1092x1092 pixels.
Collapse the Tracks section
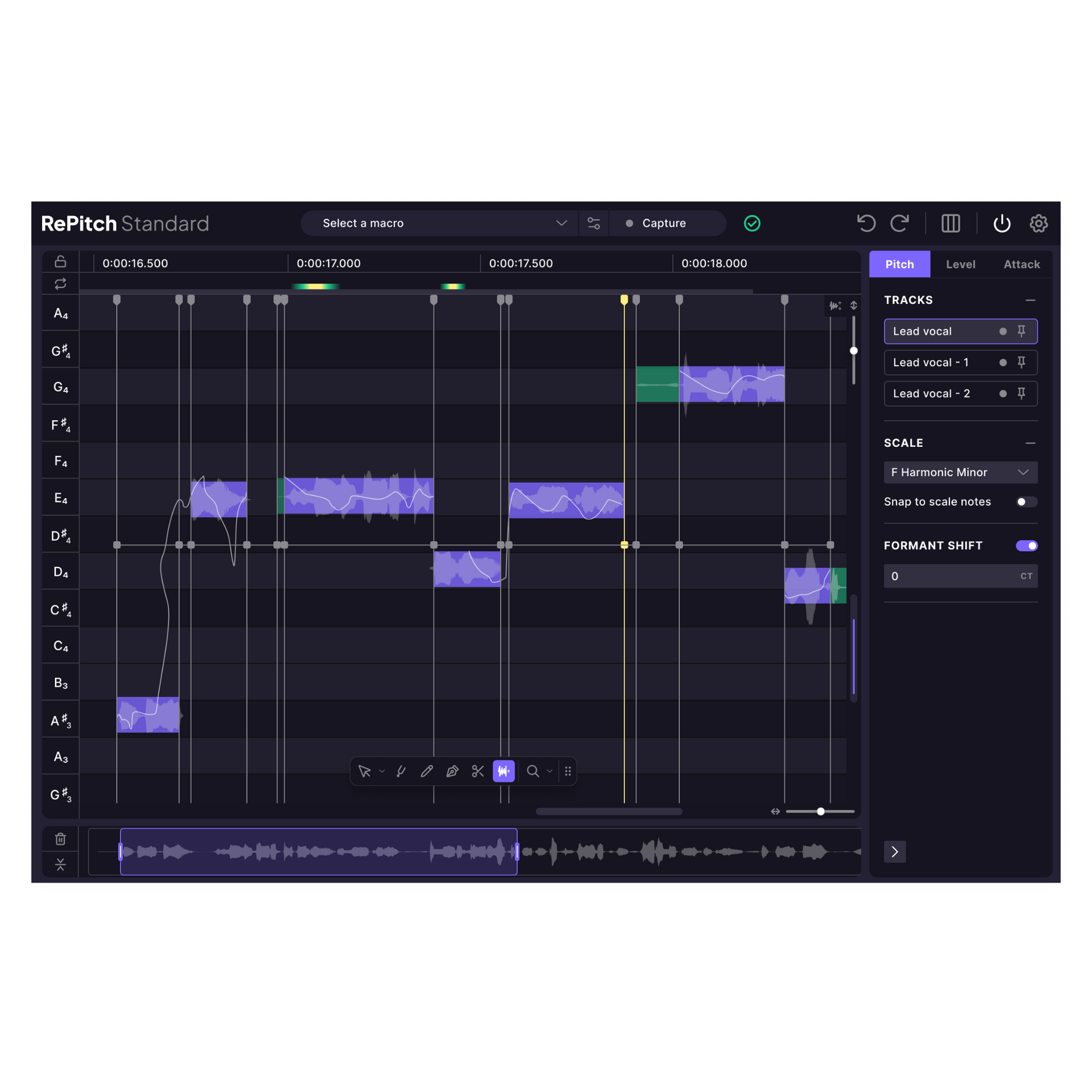(1030, 300)
